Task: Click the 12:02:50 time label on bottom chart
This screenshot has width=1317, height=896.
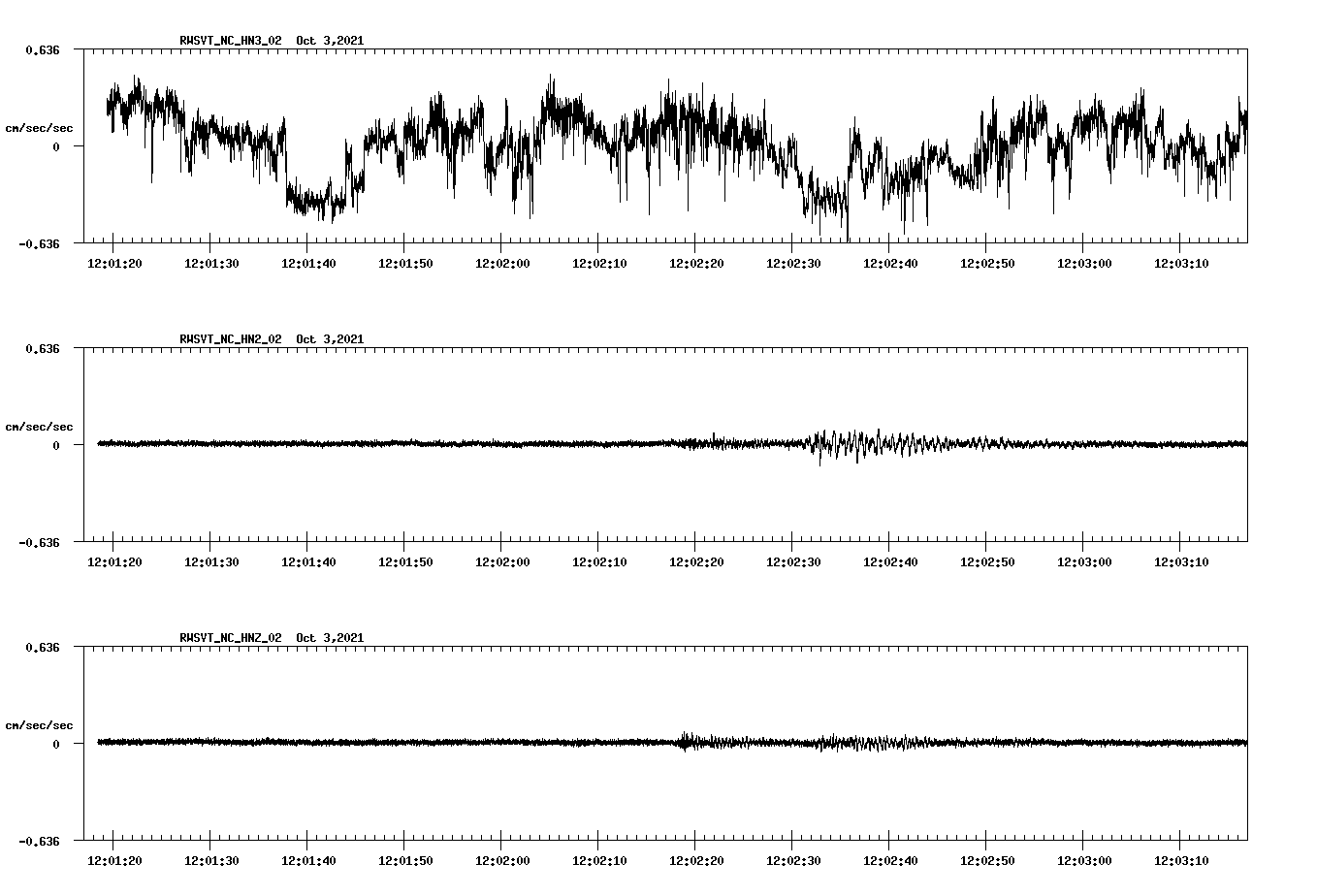Action: pyautogui.click(x=987, y=861)
